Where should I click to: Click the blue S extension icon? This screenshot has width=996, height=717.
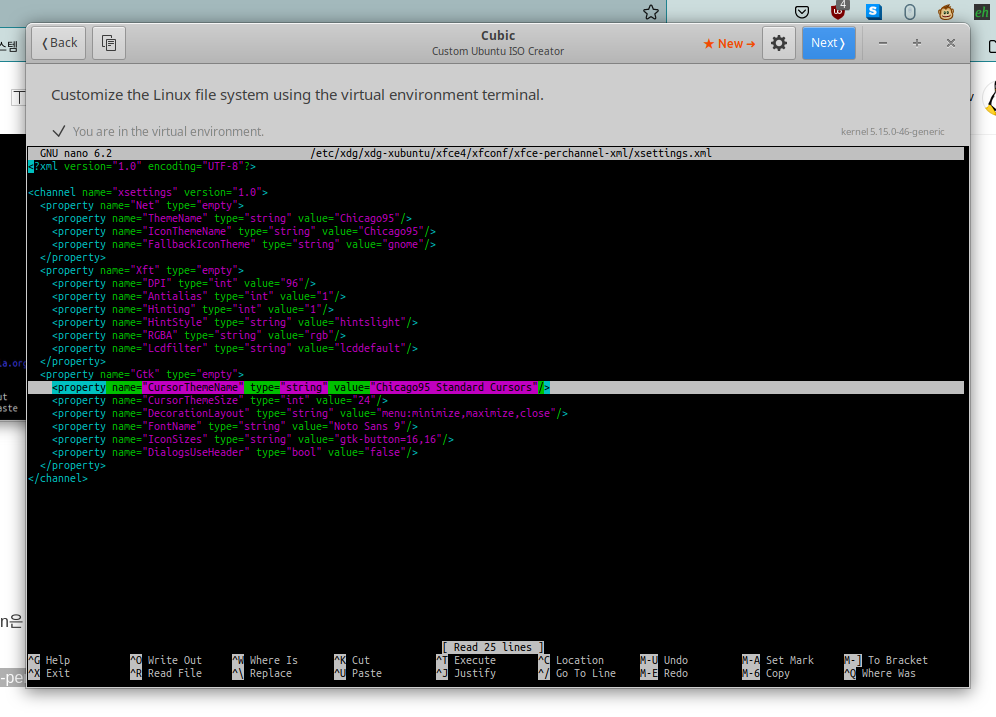pos(874,11)
